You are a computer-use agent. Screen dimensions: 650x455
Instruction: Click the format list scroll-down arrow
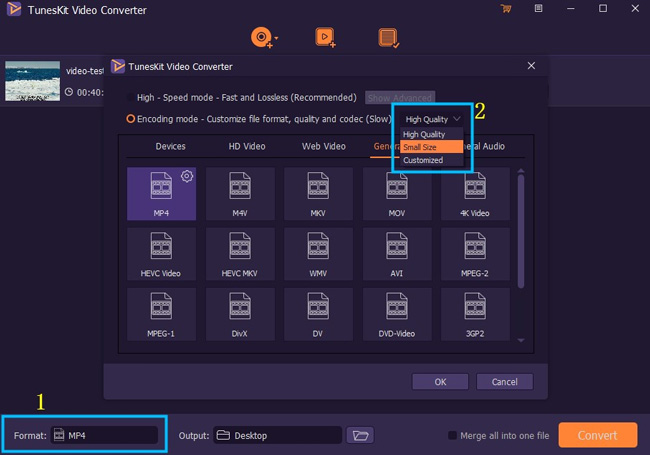521,340
